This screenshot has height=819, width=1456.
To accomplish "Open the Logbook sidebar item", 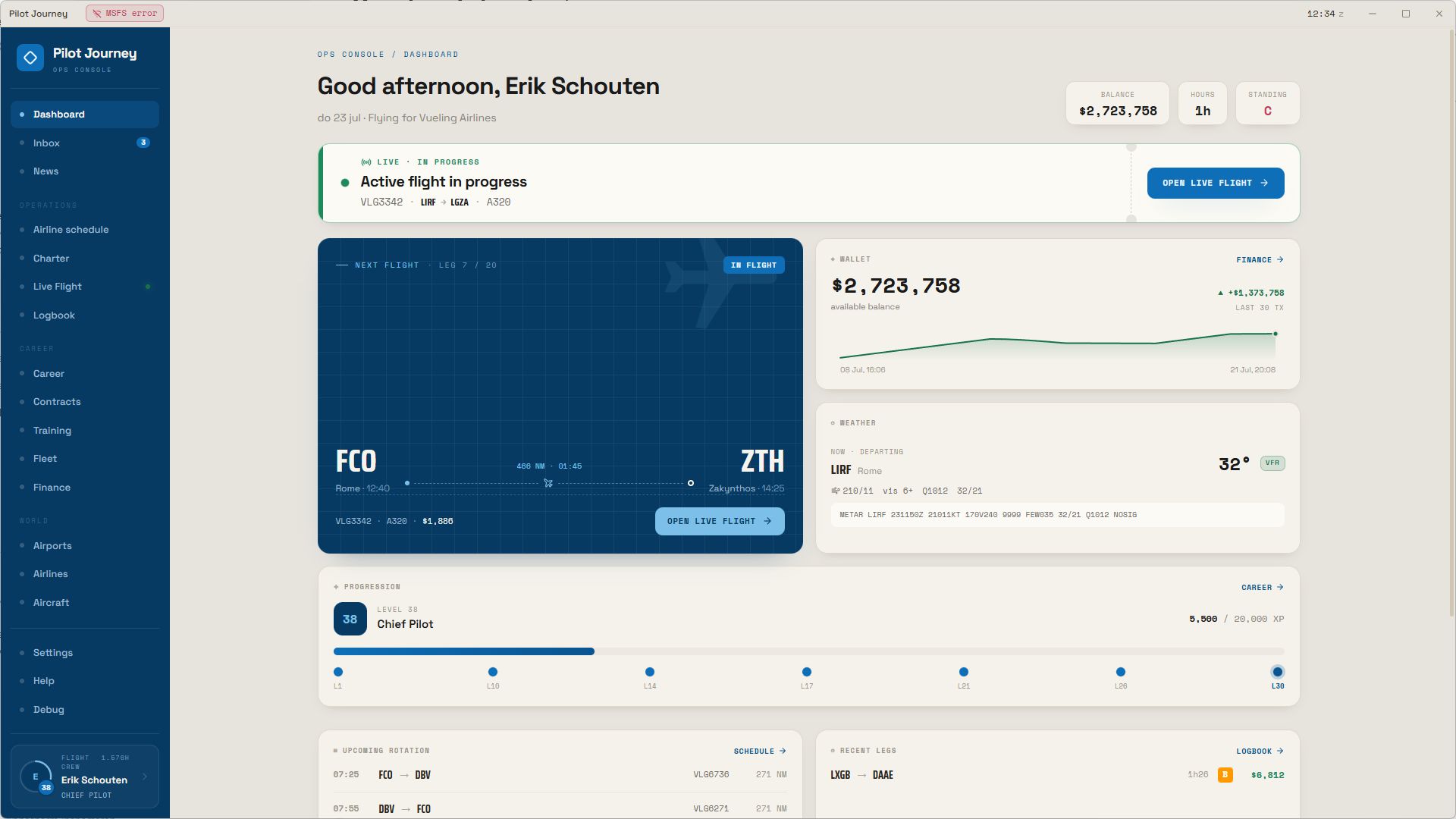I will click(x=85, y=315).
